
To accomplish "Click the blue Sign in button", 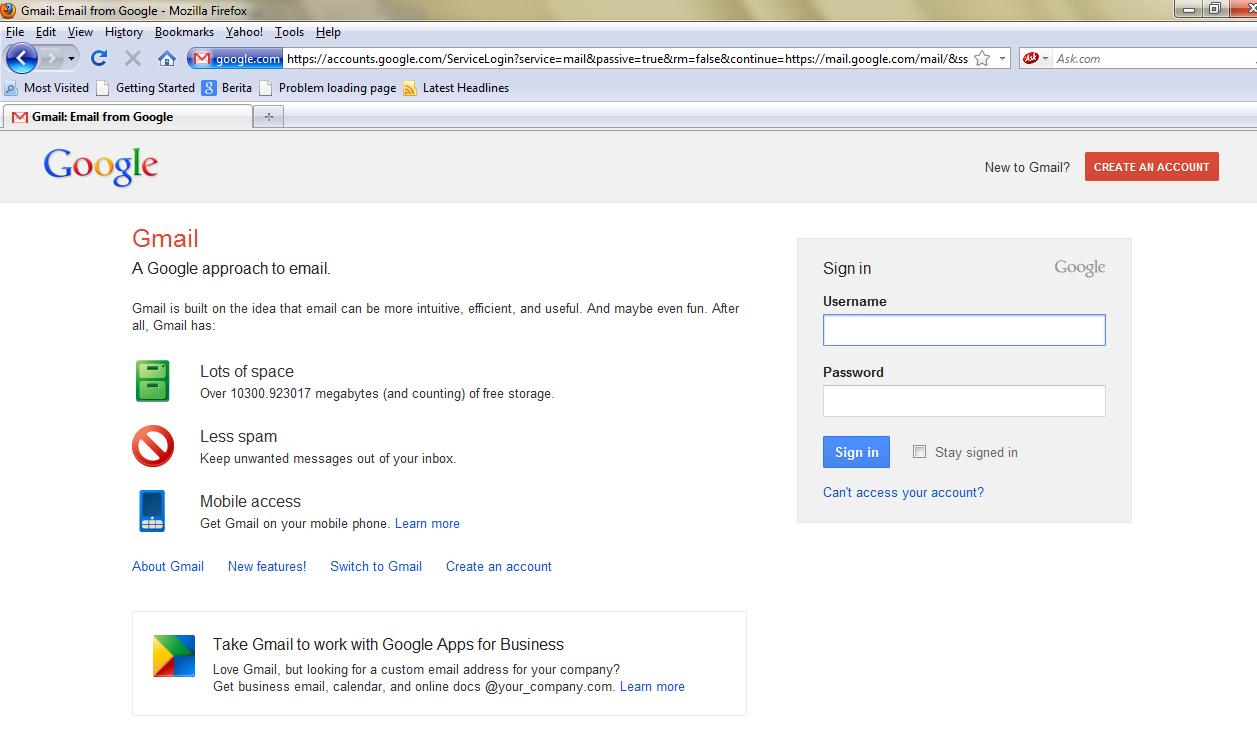I will [x=856, y=452].
